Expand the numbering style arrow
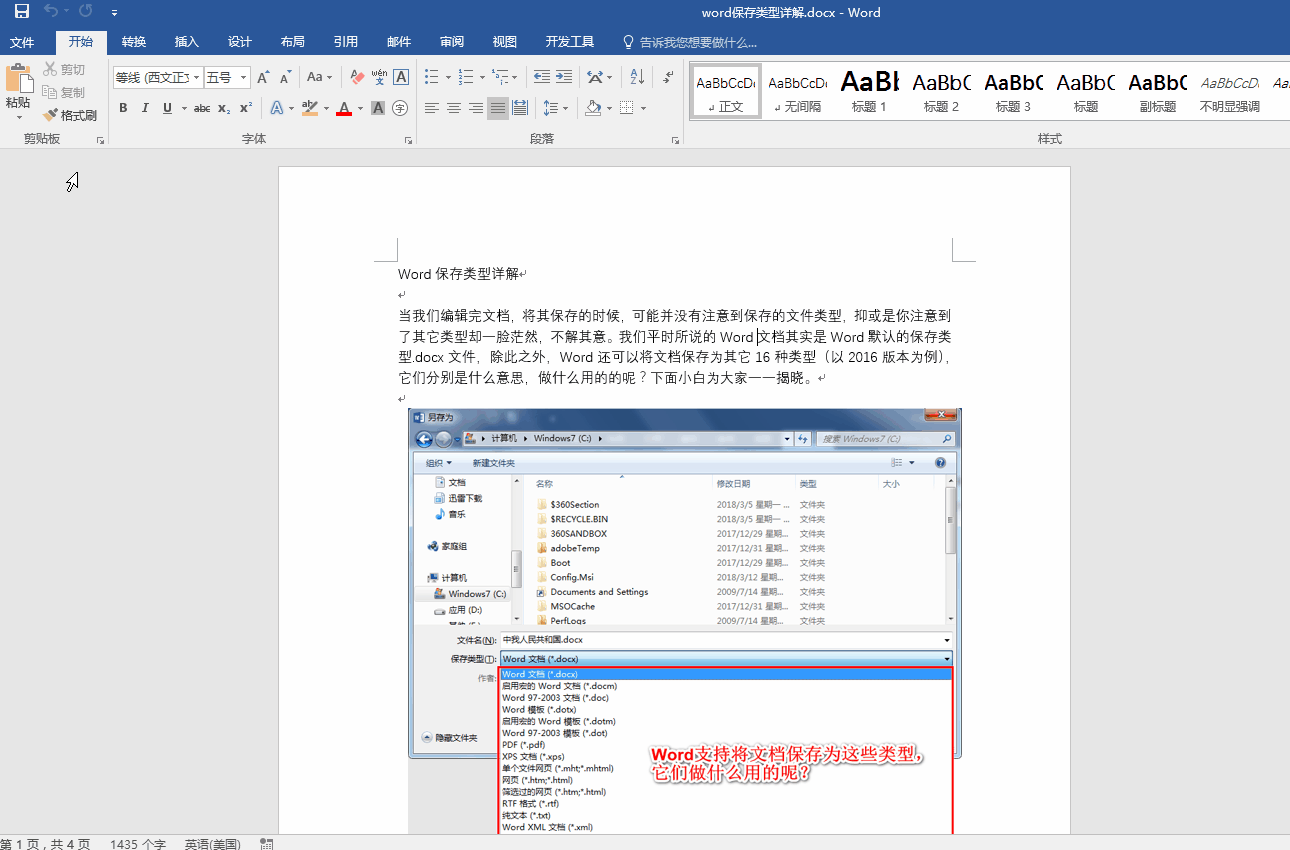Image resolution: width=1290 pixels, height=850 pixels. (x=481, y=77)
